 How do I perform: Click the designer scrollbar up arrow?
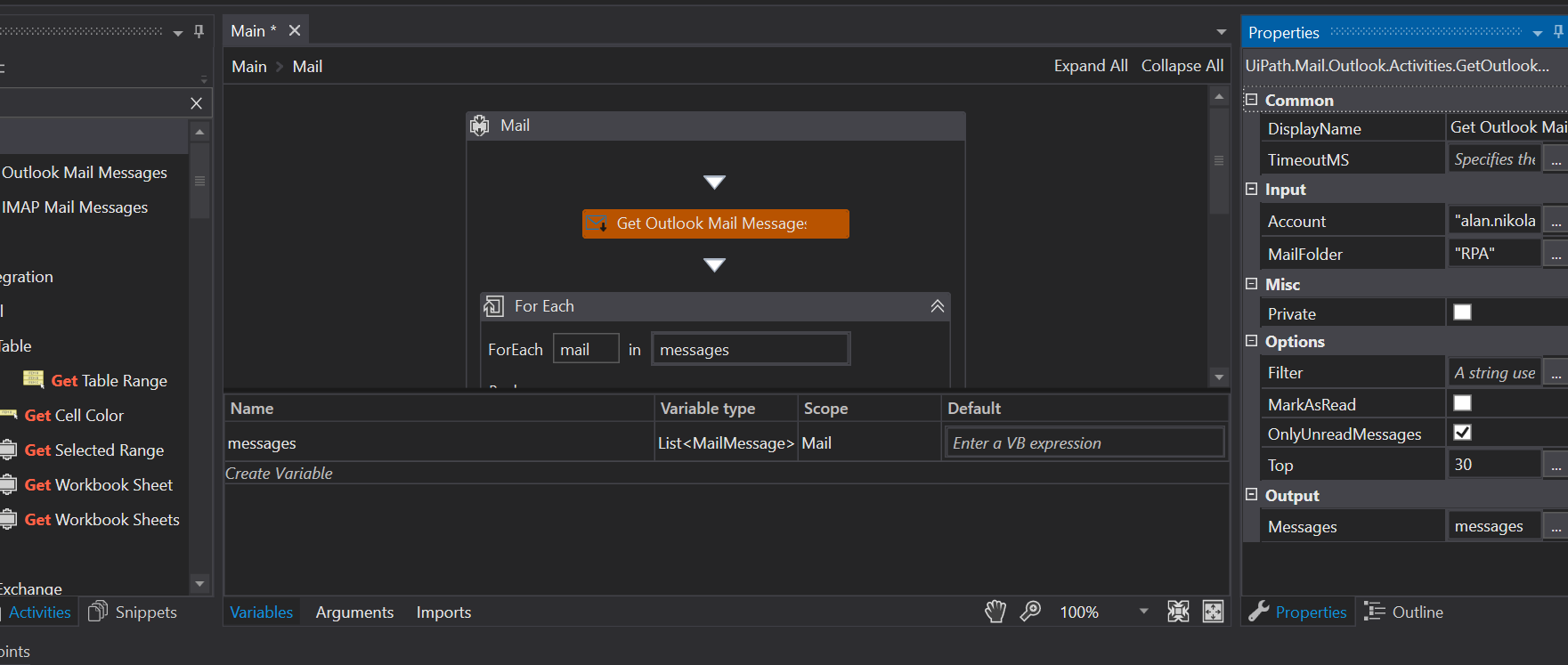coord(1219,96)
